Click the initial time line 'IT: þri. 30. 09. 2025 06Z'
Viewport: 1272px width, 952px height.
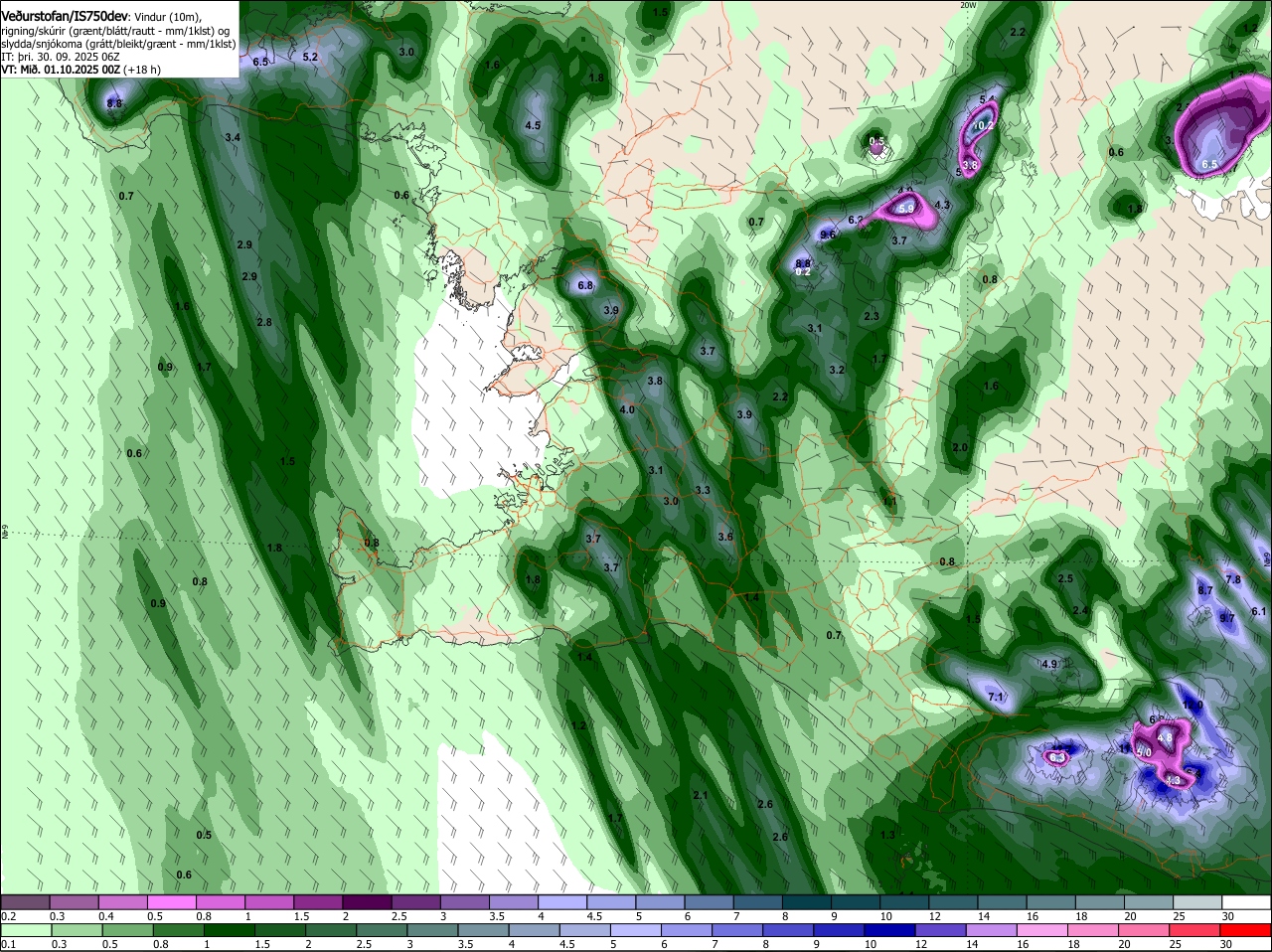[x=61, y=58]
